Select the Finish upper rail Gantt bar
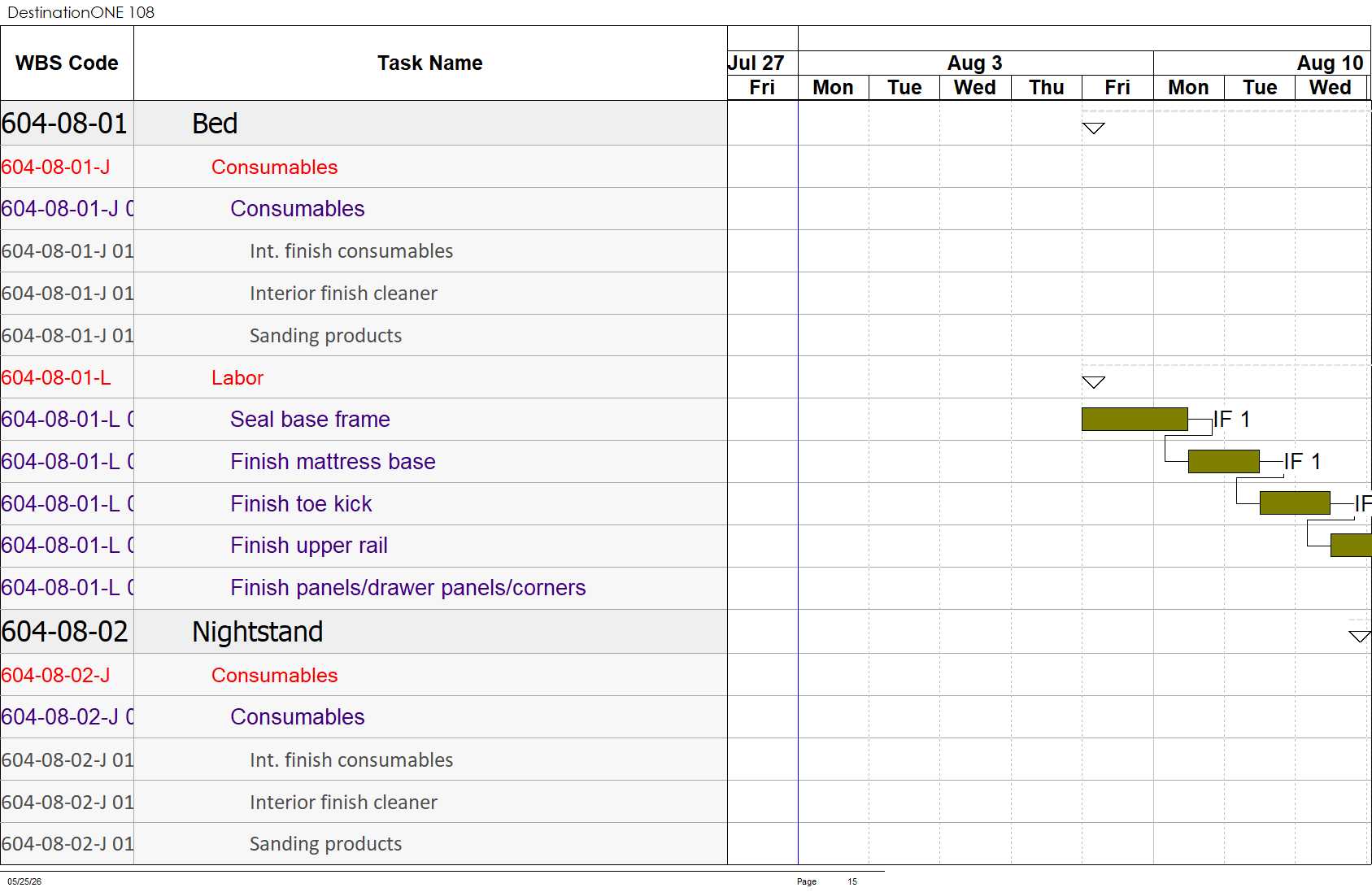This screenshot has width=1372, height=892. tap(1351, 545)
